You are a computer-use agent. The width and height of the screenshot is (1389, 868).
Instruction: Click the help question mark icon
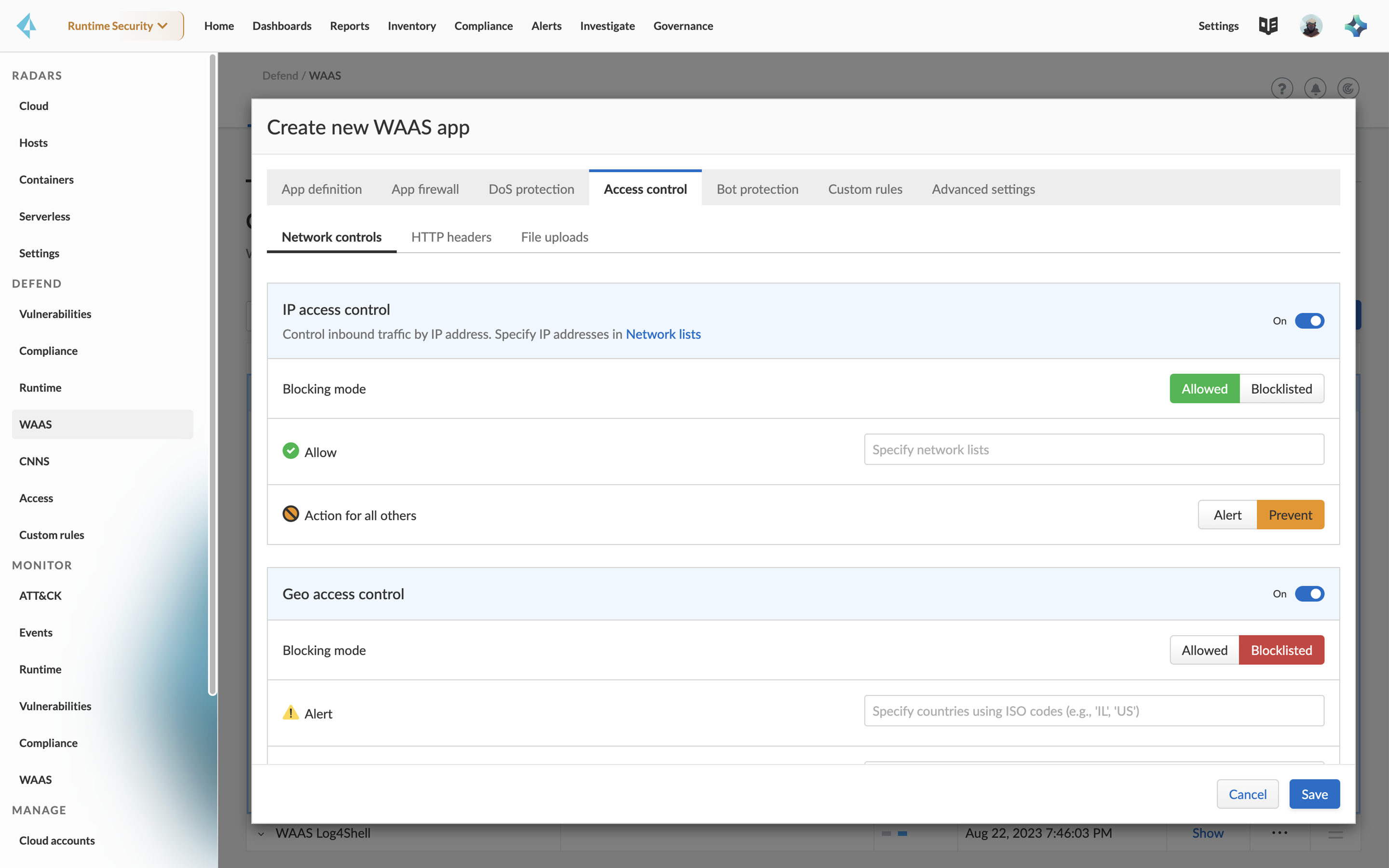(x=1281, y=88)
